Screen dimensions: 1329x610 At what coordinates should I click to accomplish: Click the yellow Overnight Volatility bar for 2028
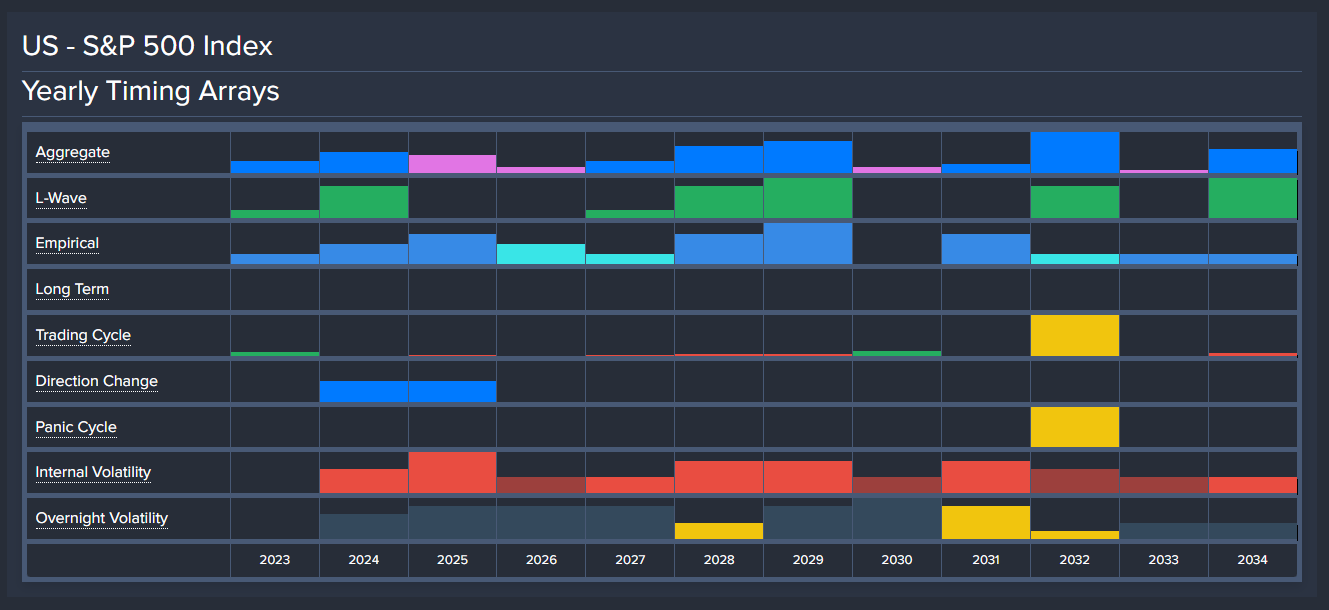coord(719,531)
